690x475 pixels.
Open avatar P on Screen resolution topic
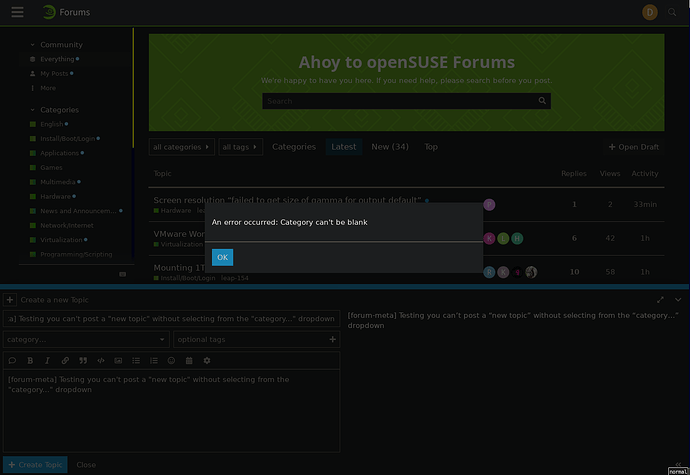(489, 205)
